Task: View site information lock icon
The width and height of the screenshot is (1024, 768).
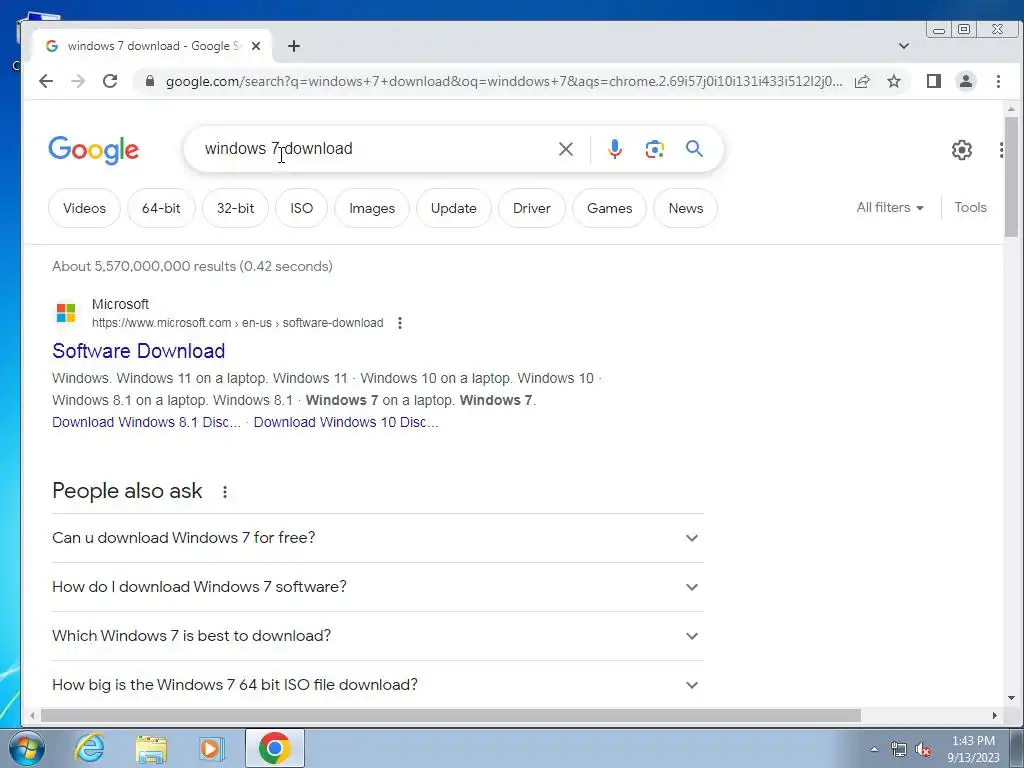Action: tap(150, 81)
